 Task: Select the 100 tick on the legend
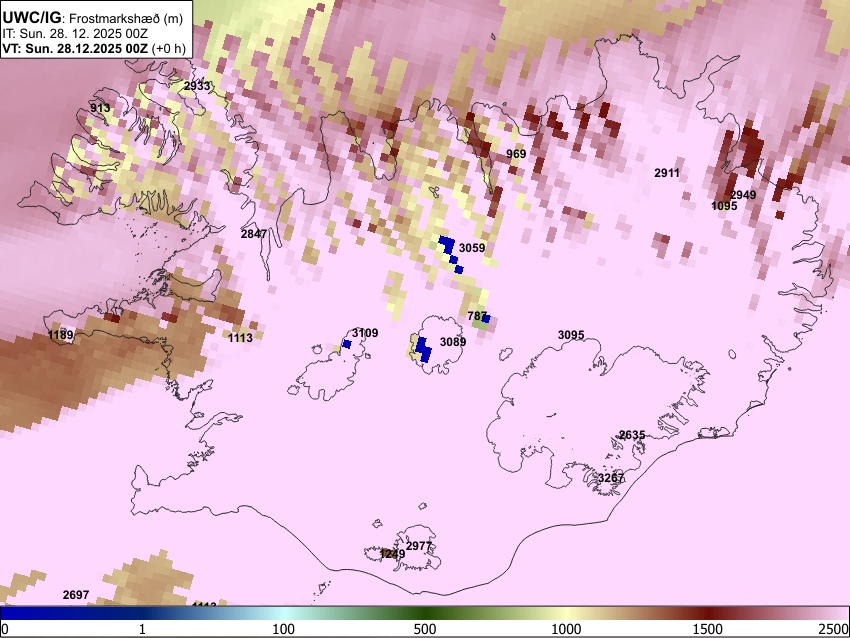284,629
